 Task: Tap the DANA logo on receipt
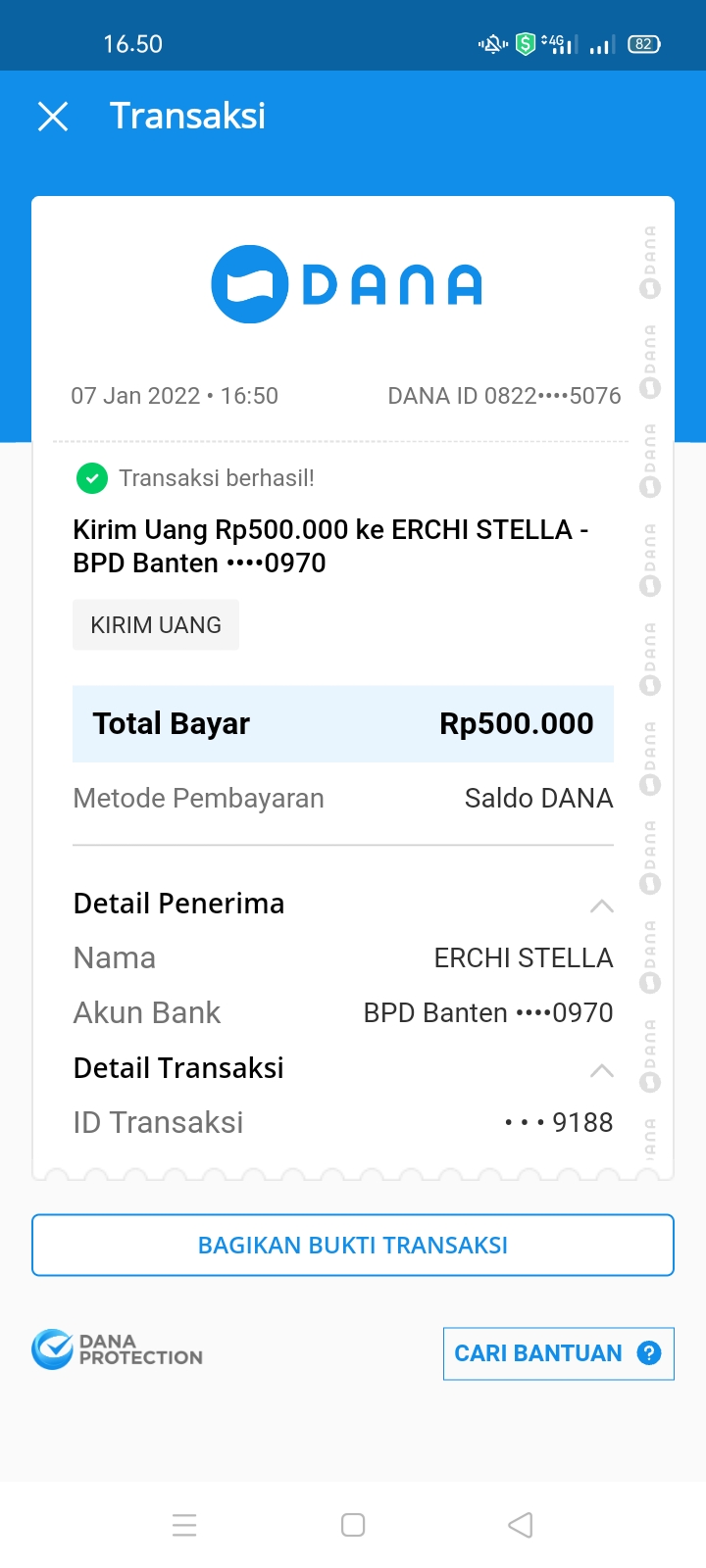tap(347, 284)
